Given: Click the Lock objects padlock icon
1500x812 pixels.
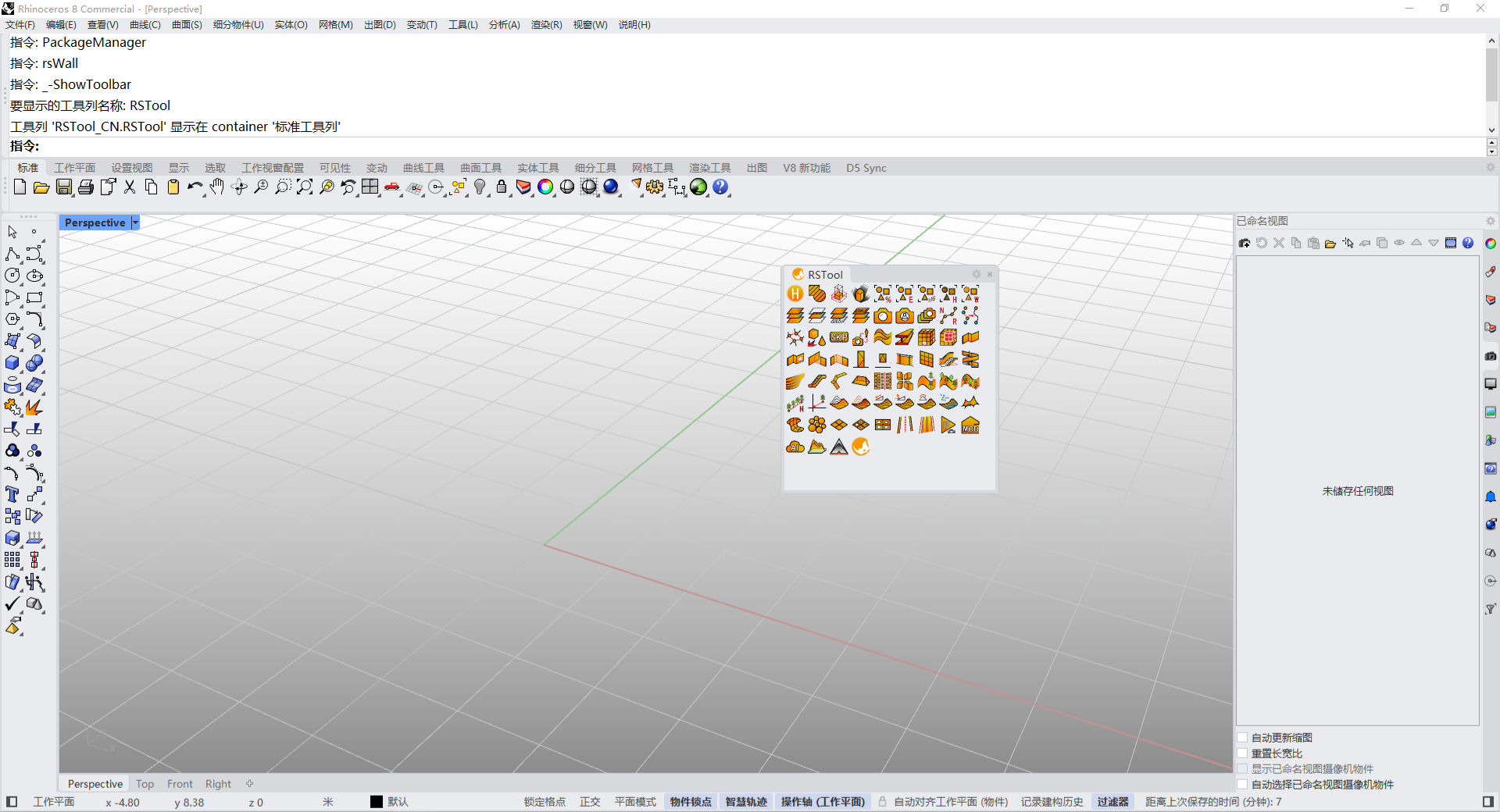Looking at the screenshot, I should [502, 187].
